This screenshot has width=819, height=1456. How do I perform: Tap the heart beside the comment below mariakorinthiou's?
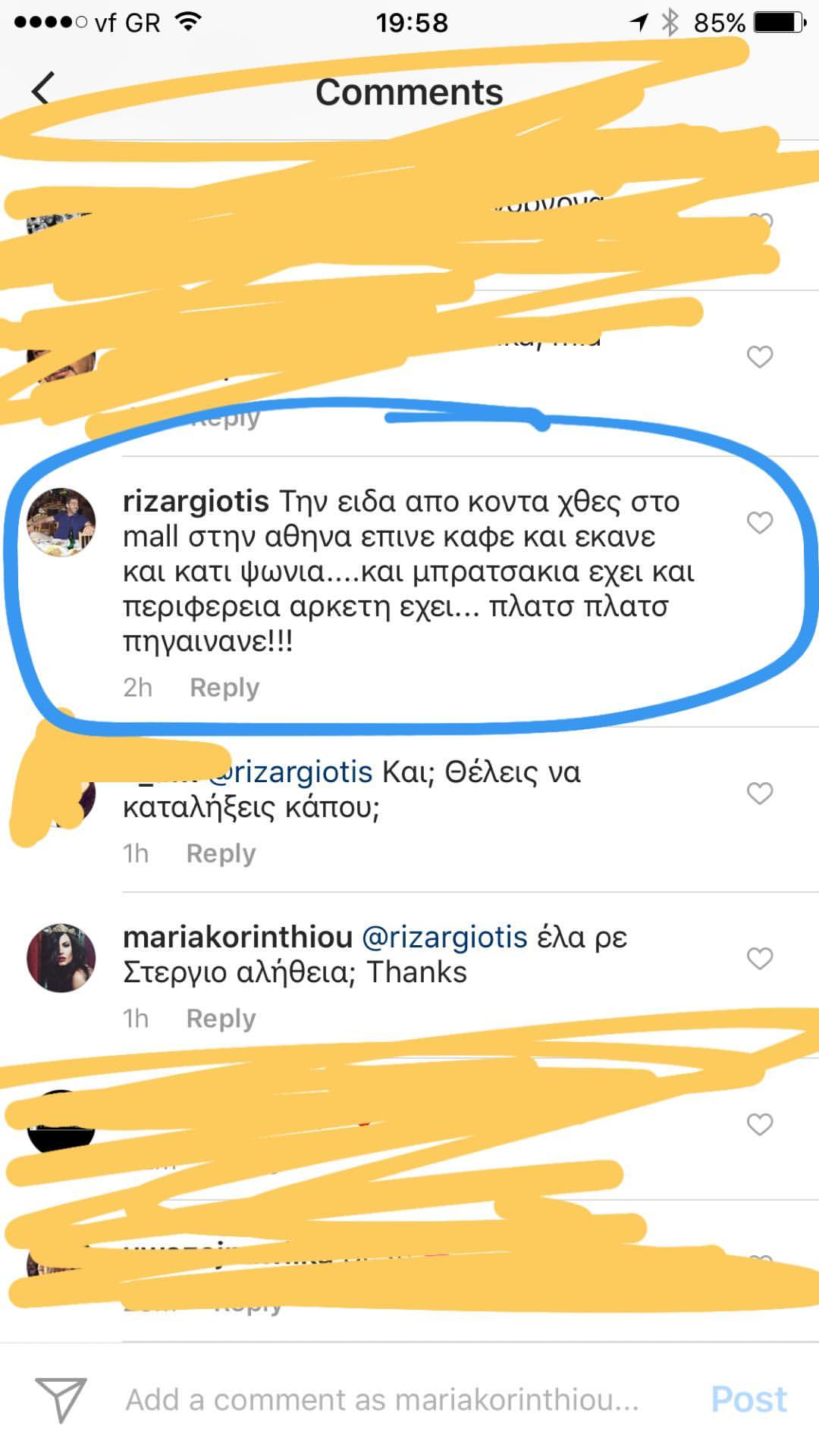point(759,1124)
